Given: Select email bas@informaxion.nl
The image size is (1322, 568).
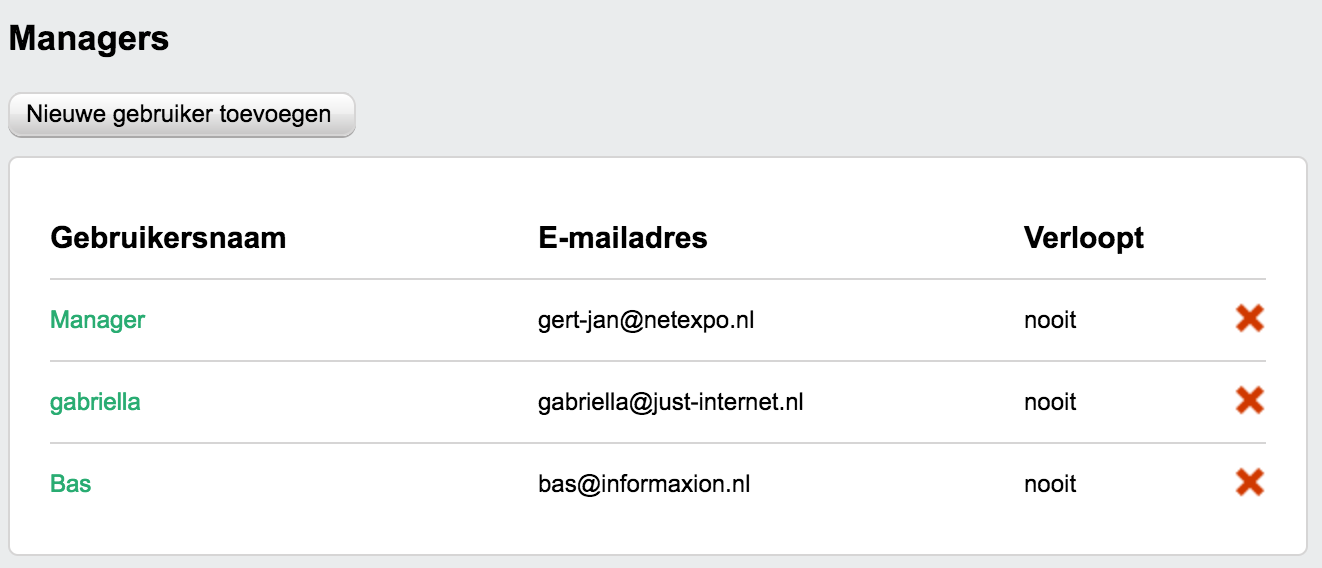Looking at the screenshot, I should click(644, 485).
